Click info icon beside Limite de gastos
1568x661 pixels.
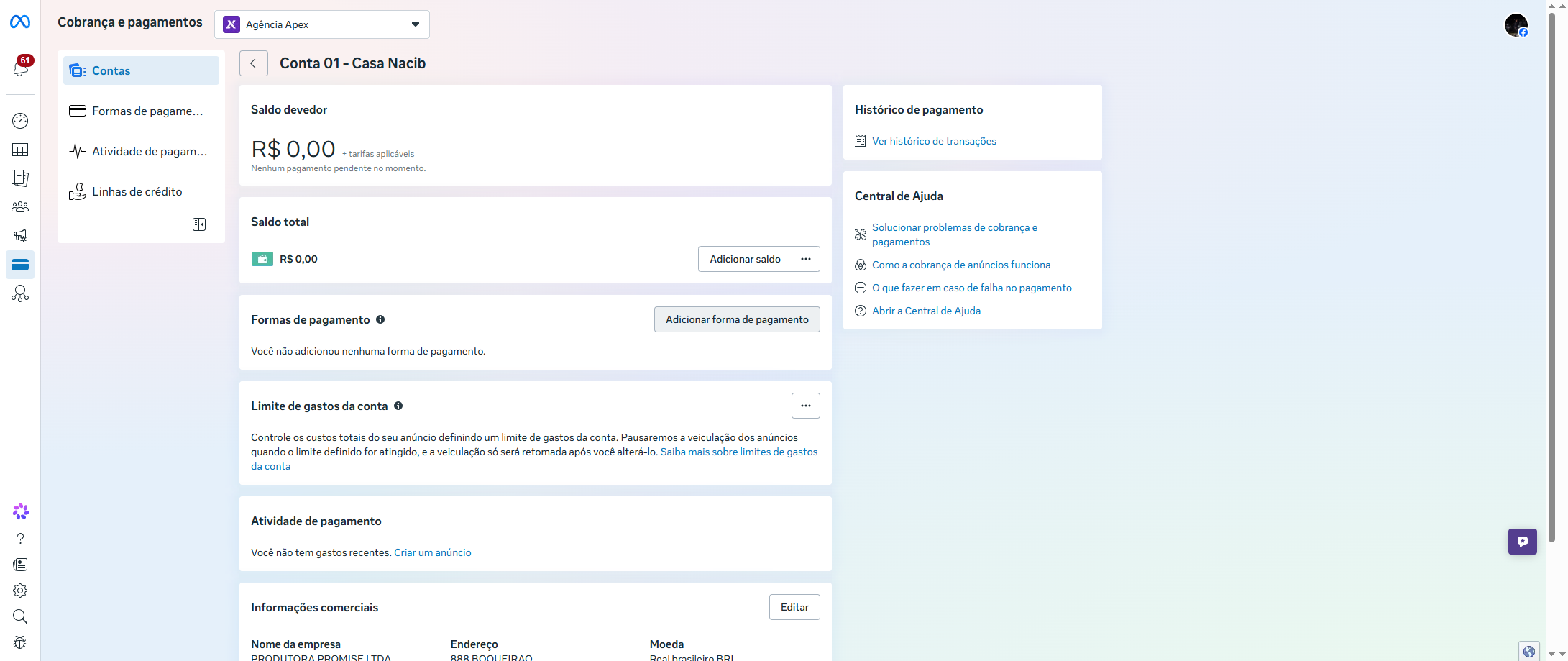(398, 406)
